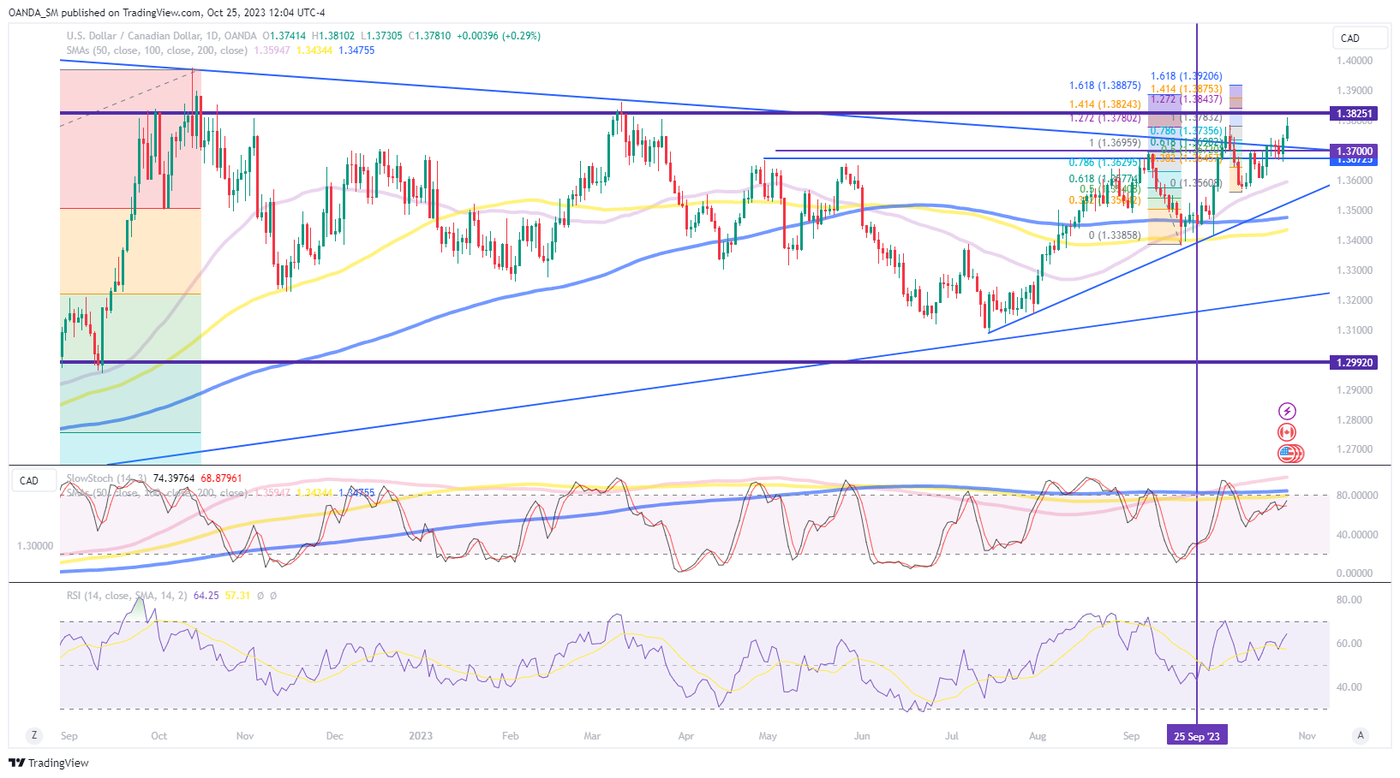The image size is (1400, 778).
Task: Open the CAD label in the SlowStoch pane
Action: click(x=30, y=481)
